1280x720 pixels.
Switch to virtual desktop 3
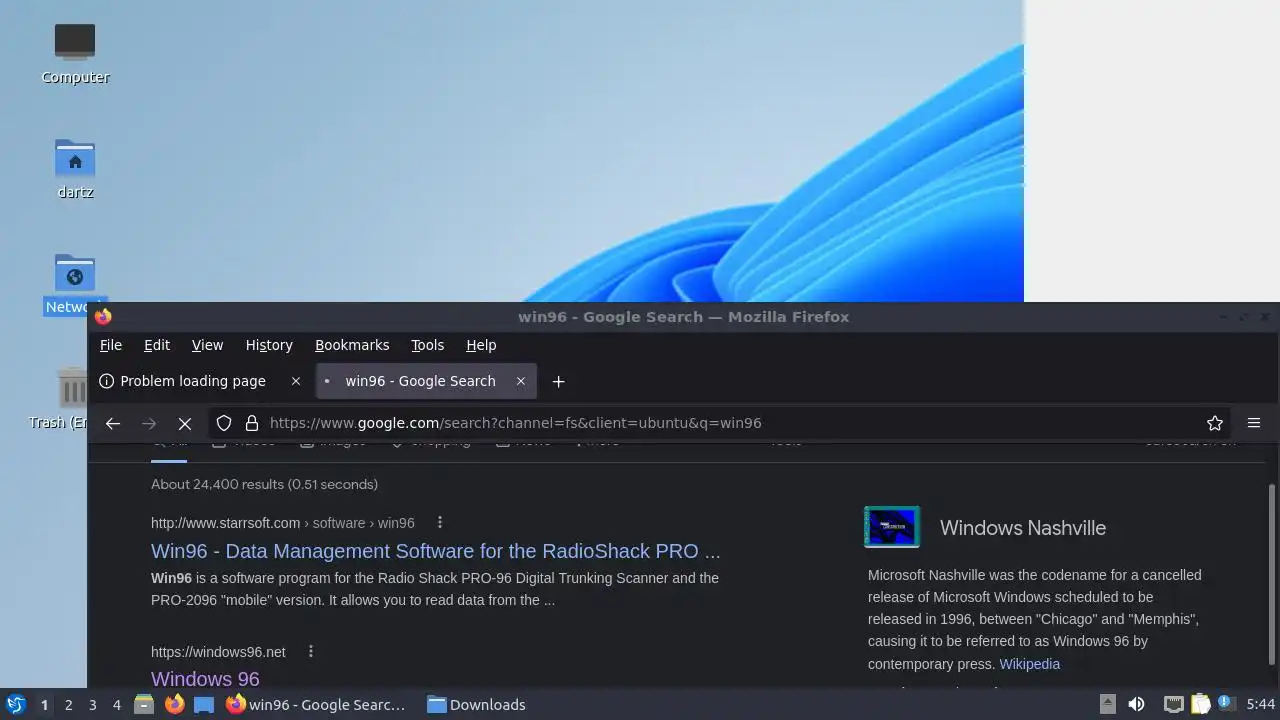coord(92,704)
